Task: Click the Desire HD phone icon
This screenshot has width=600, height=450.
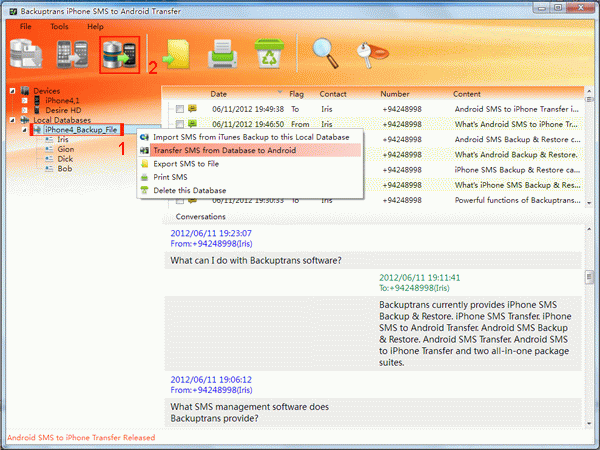Action: [37, 110]
